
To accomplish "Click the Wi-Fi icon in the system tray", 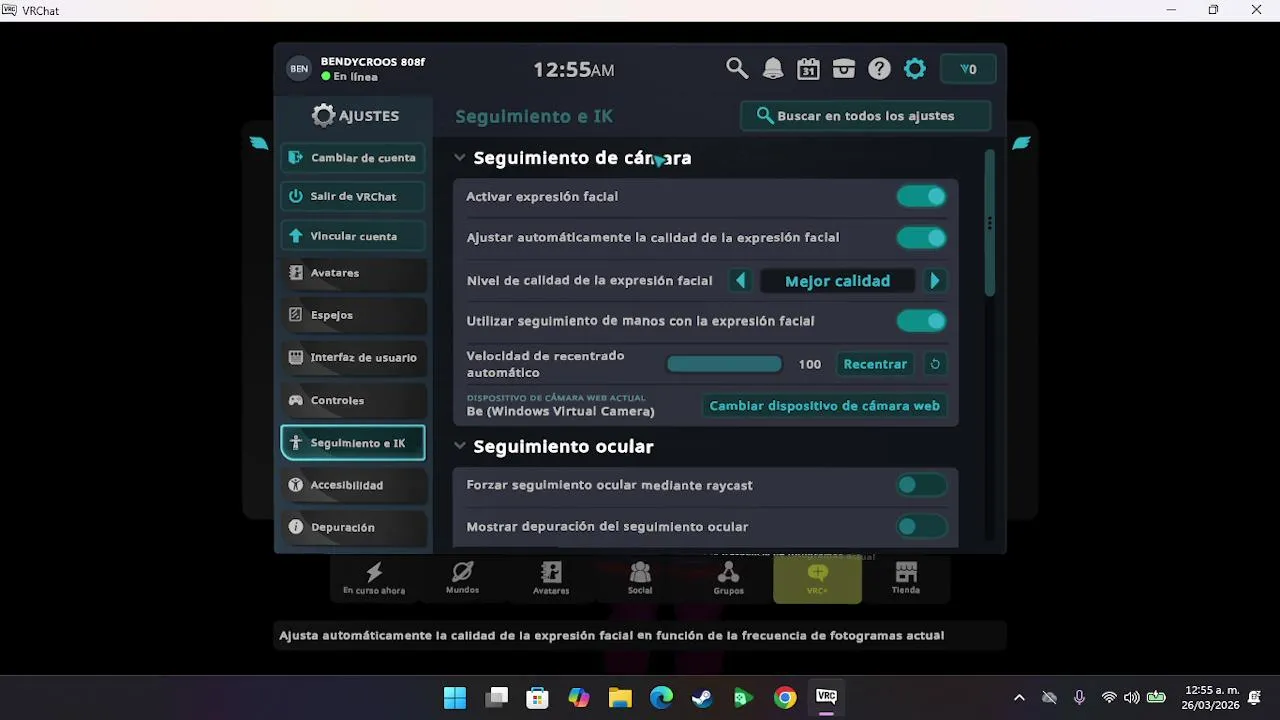I will 1108,697.
